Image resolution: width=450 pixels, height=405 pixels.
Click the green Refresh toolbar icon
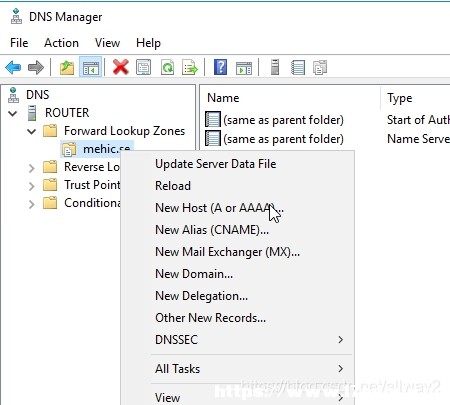click(x=167, y=67)
